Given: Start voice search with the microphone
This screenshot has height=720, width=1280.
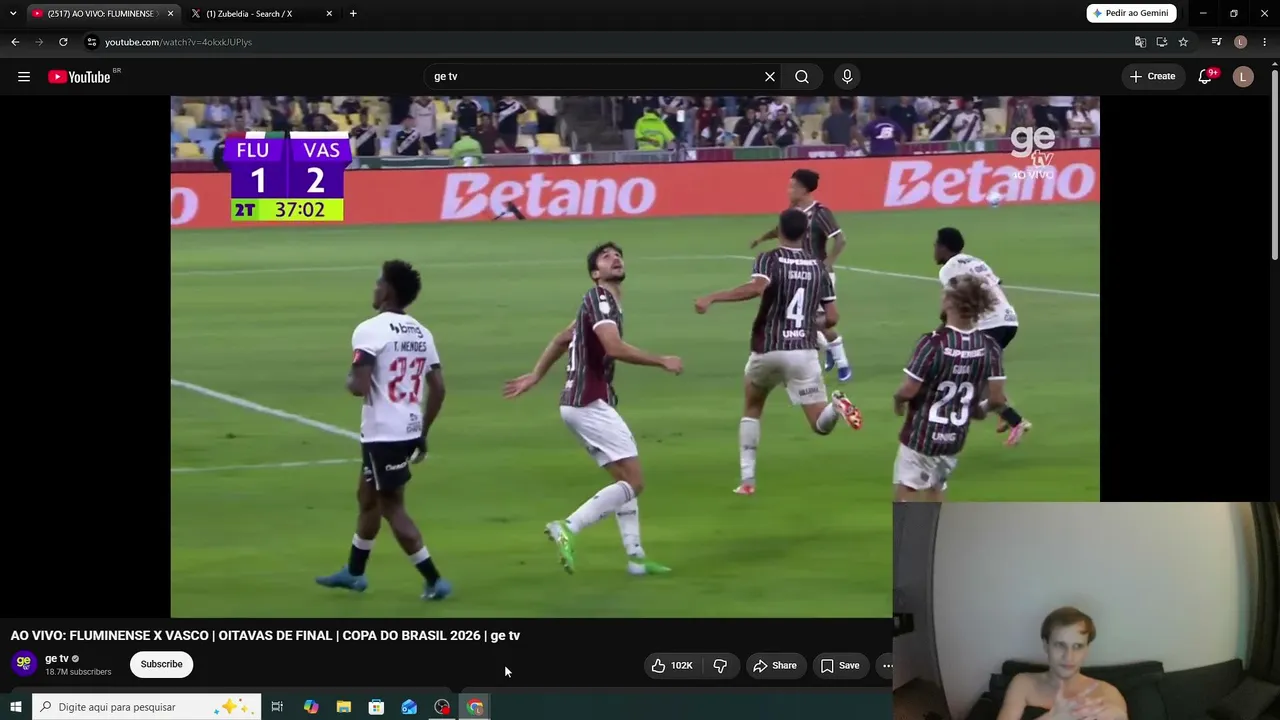Looking at the screenshot, I should (847, 77).
